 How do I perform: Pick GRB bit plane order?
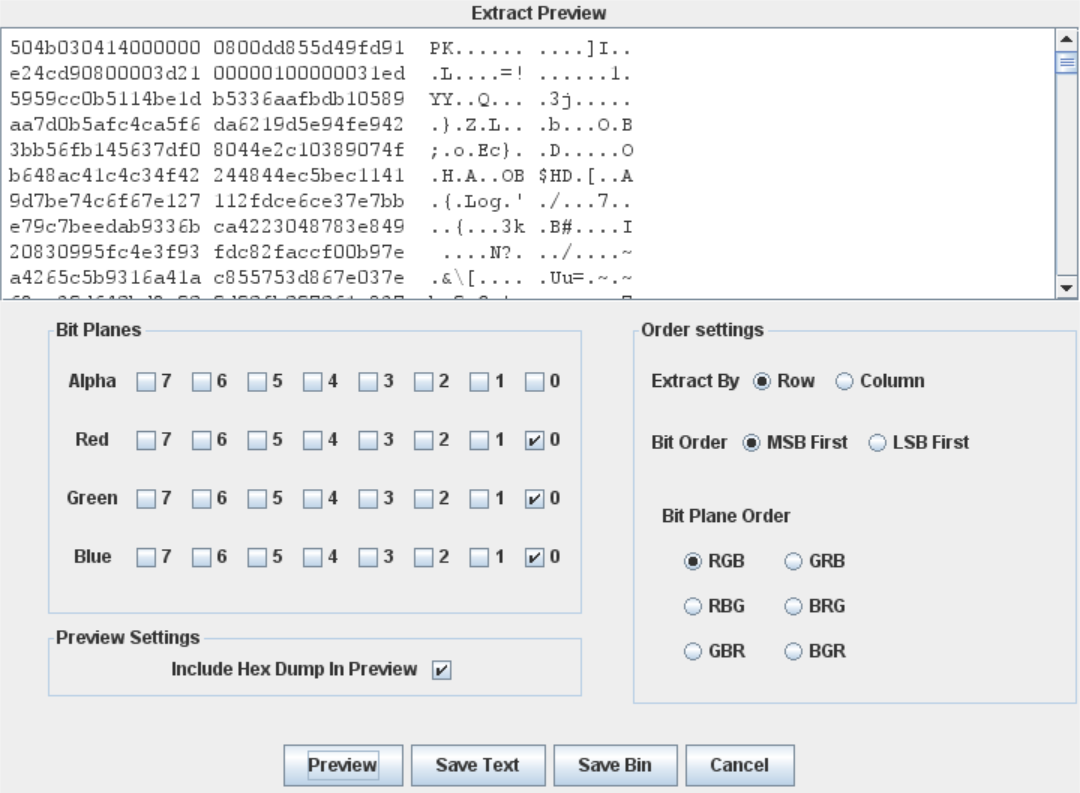(793, 562)
